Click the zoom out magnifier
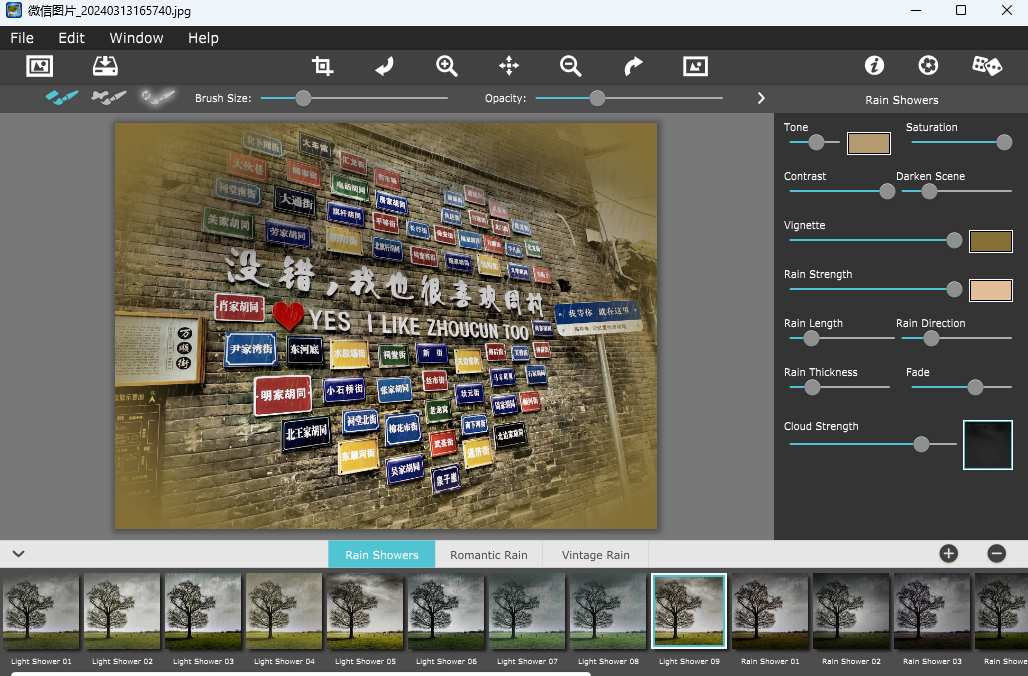This screenshot has width=1028, height=676. pos(570,66)
